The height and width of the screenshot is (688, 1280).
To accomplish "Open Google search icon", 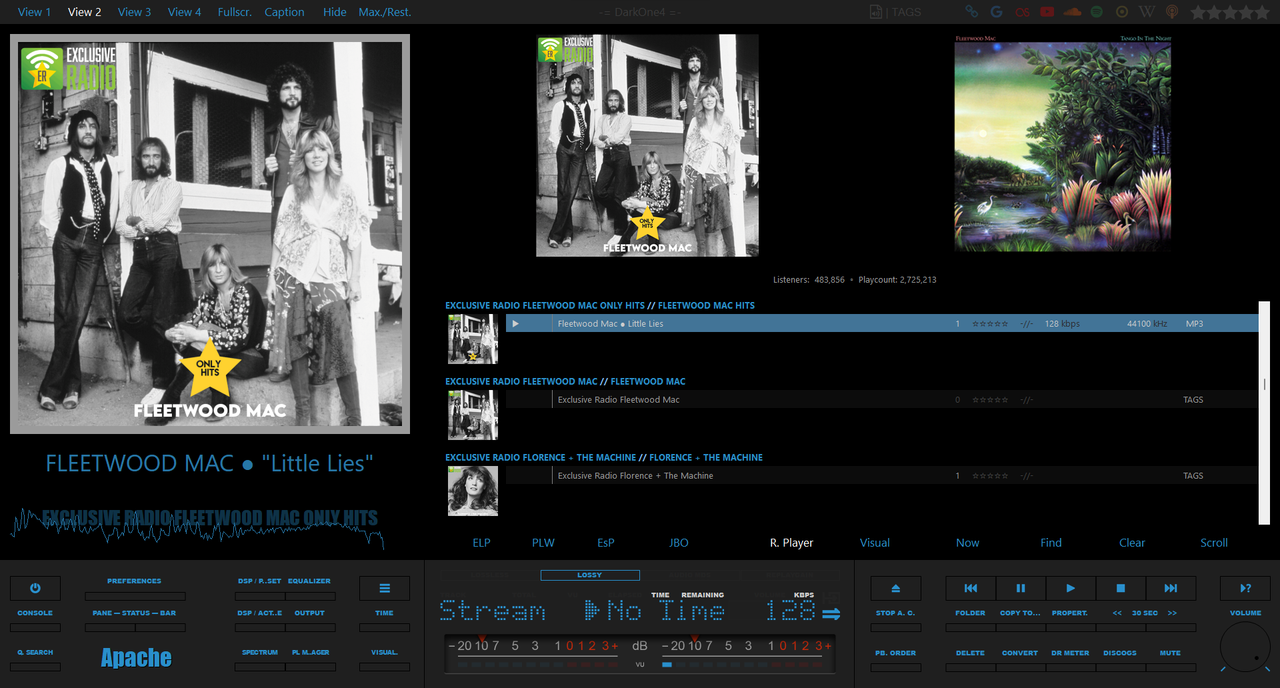I will tap(996, 12).
